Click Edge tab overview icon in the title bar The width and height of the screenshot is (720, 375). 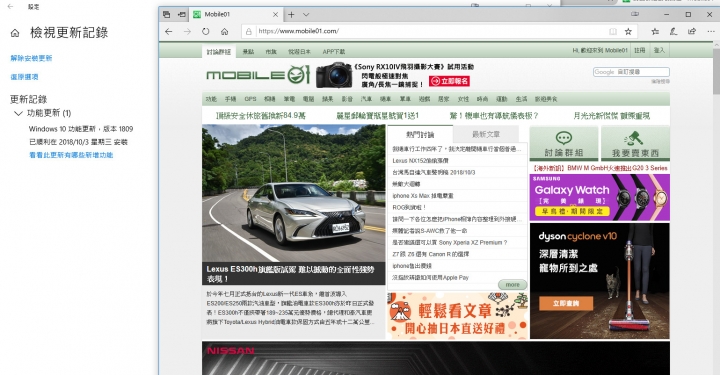click(x=167, y=14)
